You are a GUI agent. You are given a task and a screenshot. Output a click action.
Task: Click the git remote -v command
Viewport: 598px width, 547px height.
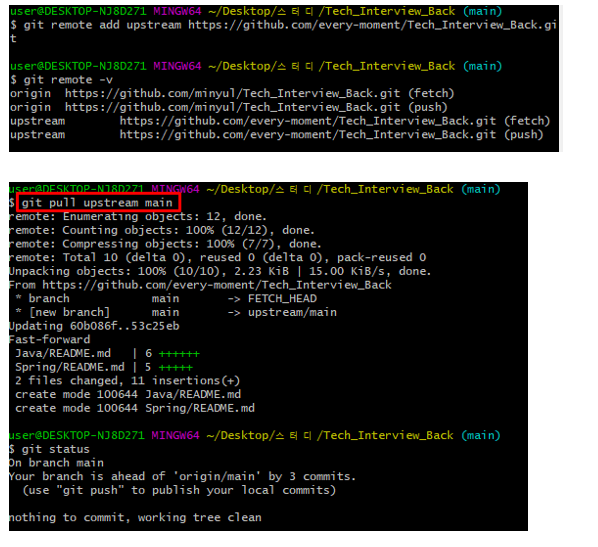click(61, 80)
